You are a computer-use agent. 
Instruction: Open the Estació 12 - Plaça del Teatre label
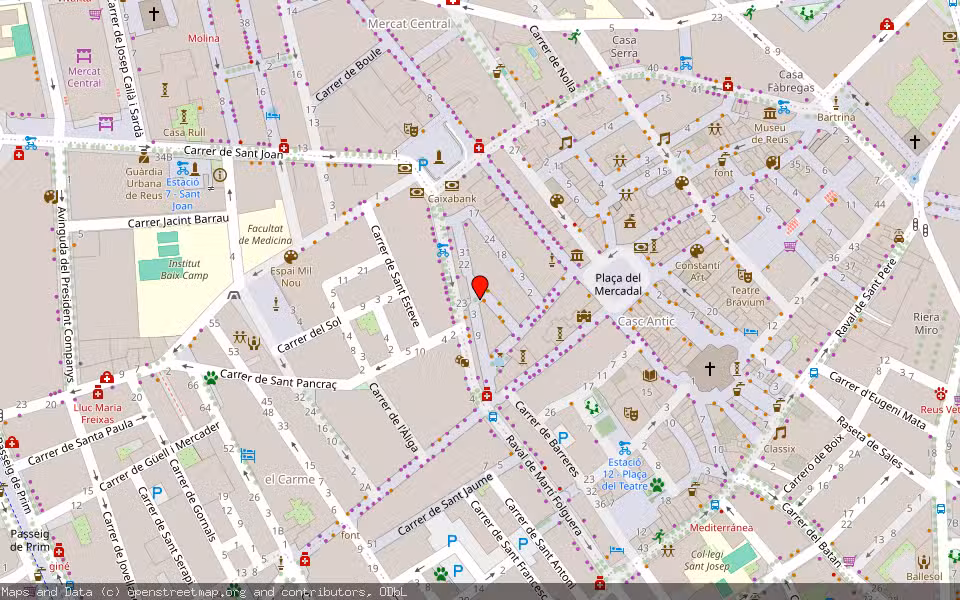(x=624, y=474)
